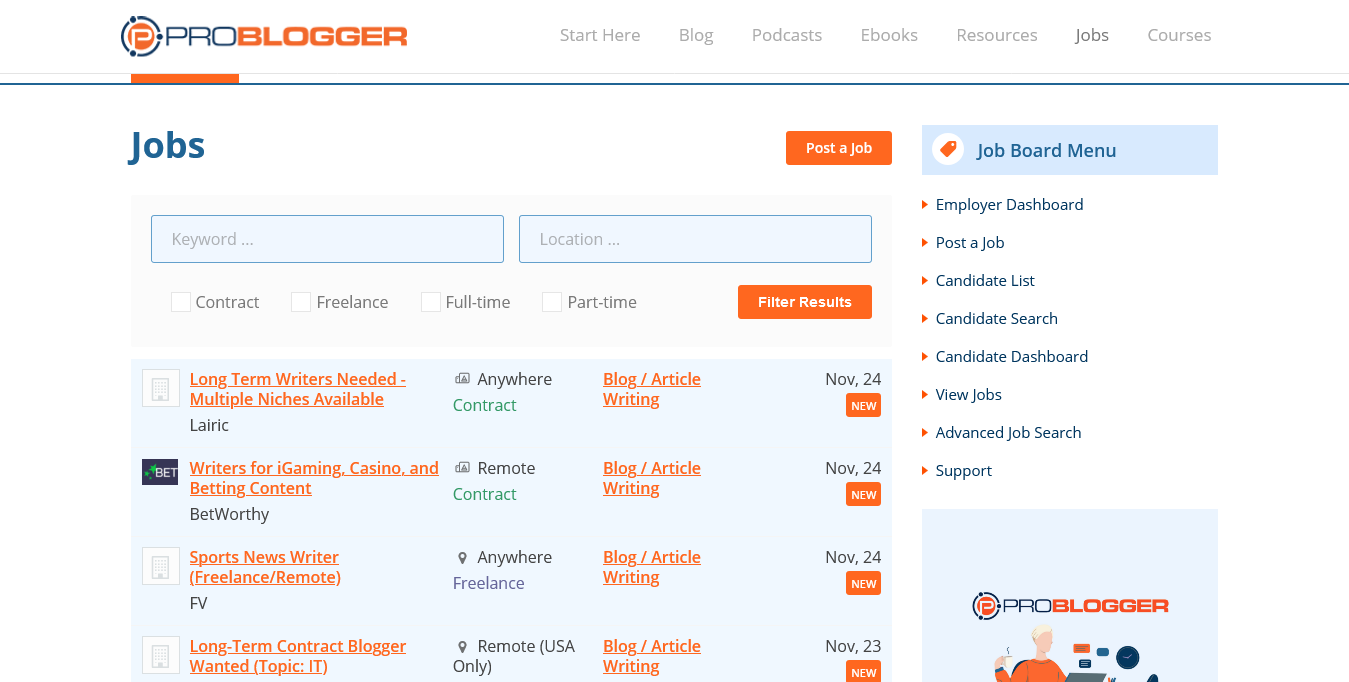Click the Freelance label in Sports News Writer row
The width and height of the screenshot is (1349, 682).
pos(489,583)
